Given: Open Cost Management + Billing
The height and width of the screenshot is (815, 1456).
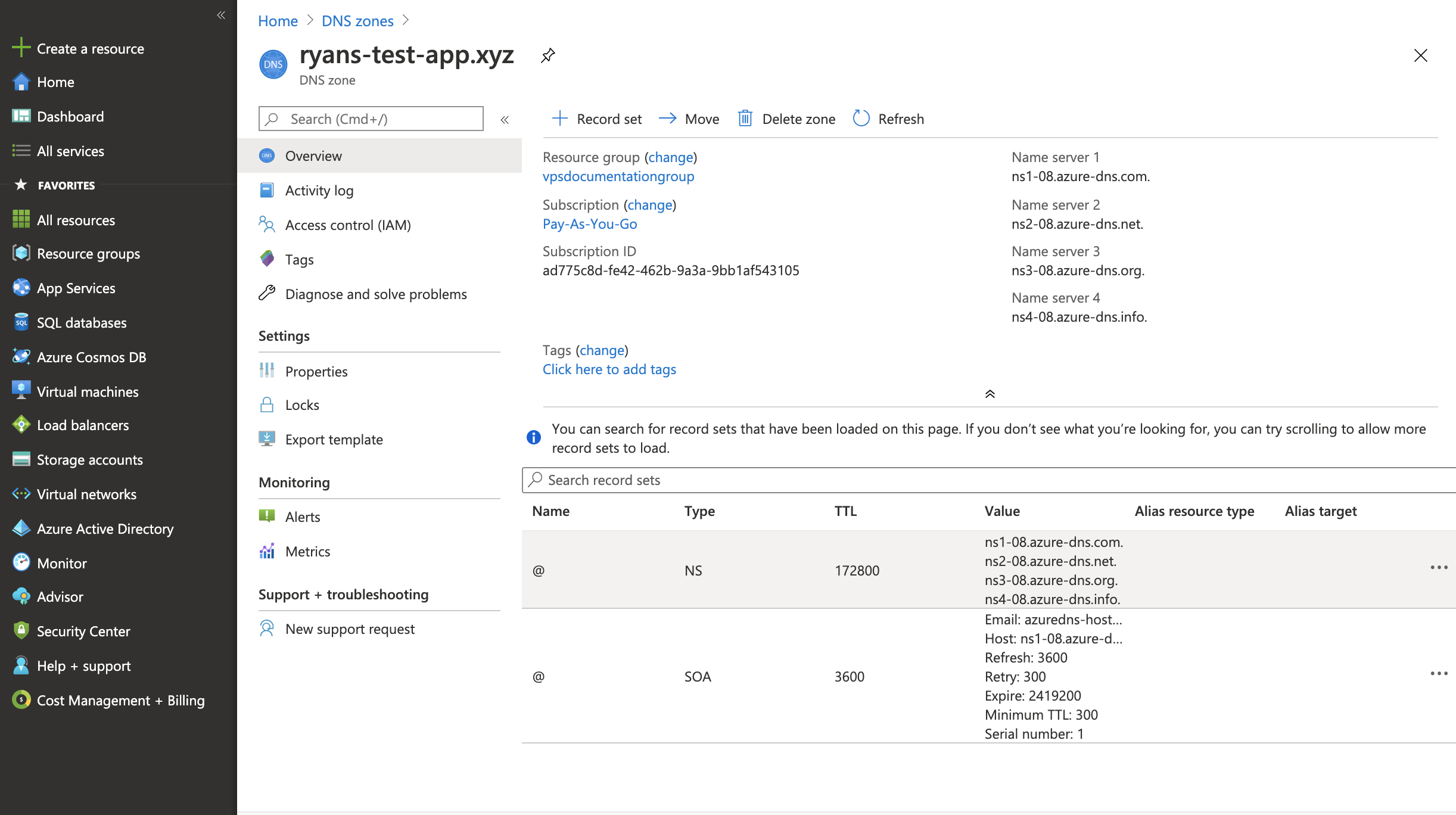Looking at the screenshot, I should 120,700.
